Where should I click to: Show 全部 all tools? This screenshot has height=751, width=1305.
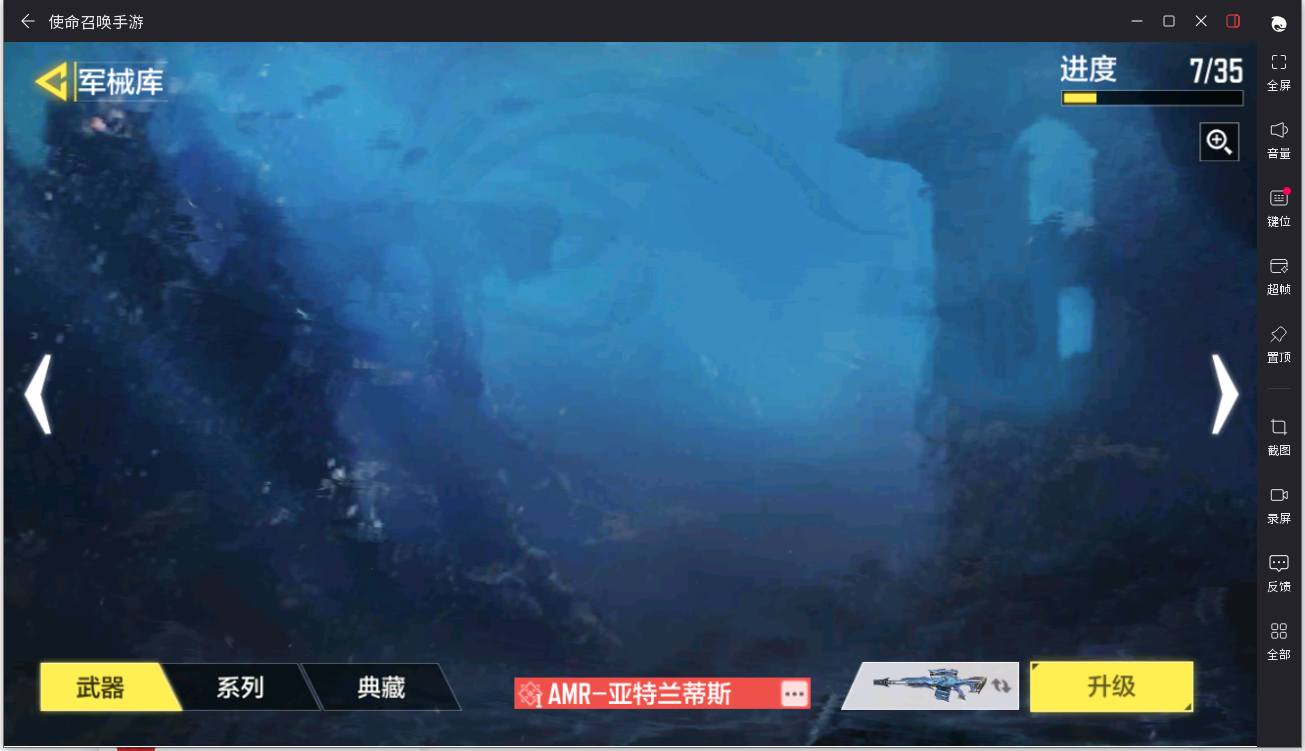pyautogui.click(x=1278, y=641)
